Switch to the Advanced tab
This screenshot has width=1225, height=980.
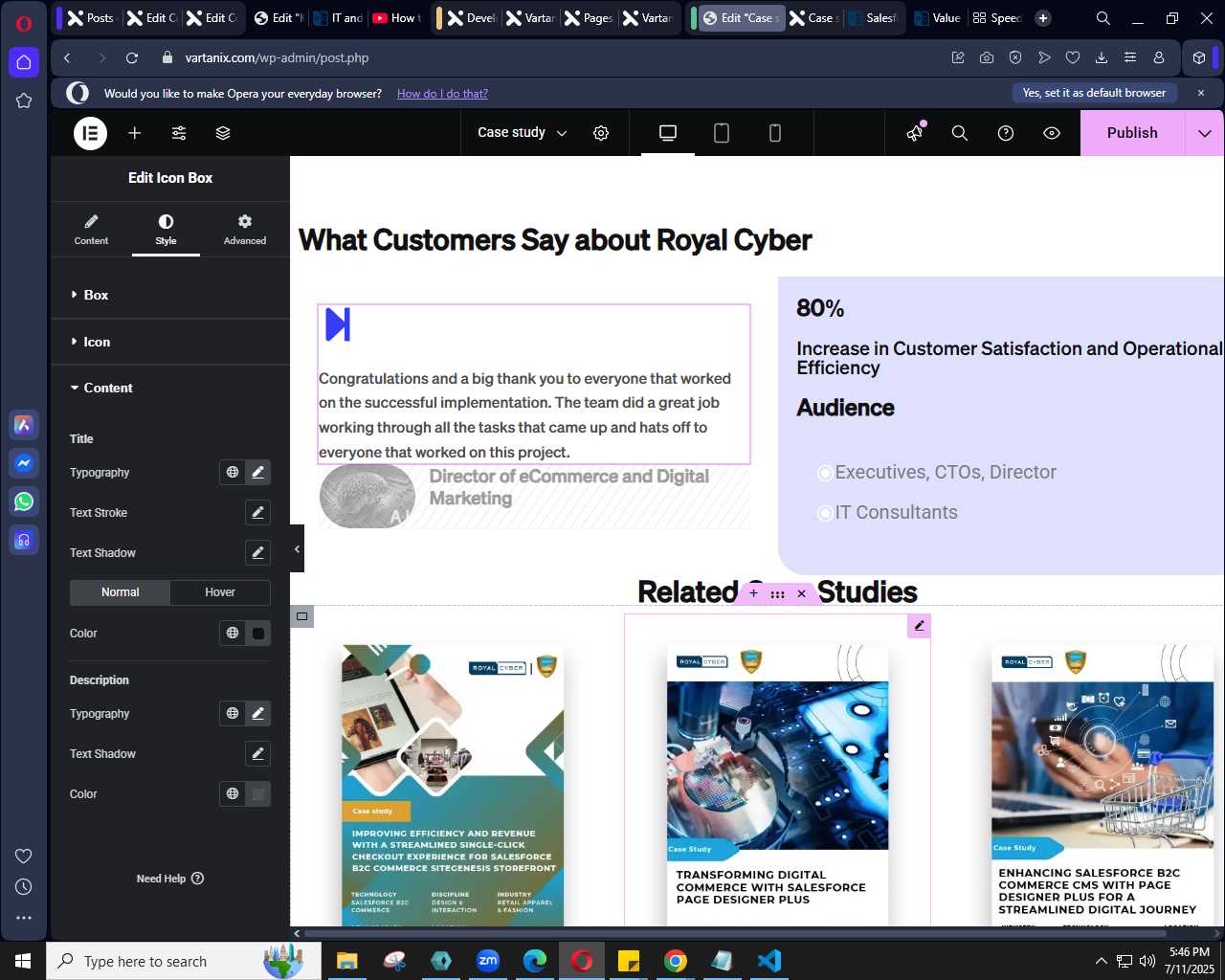(245, 230)
